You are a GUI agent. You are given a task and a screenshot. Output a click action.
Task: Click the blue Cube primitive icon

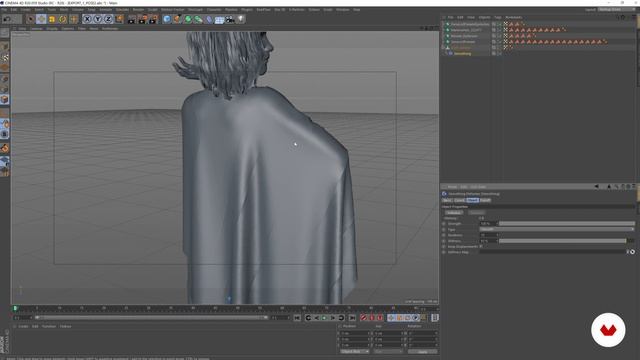point(167,19)
